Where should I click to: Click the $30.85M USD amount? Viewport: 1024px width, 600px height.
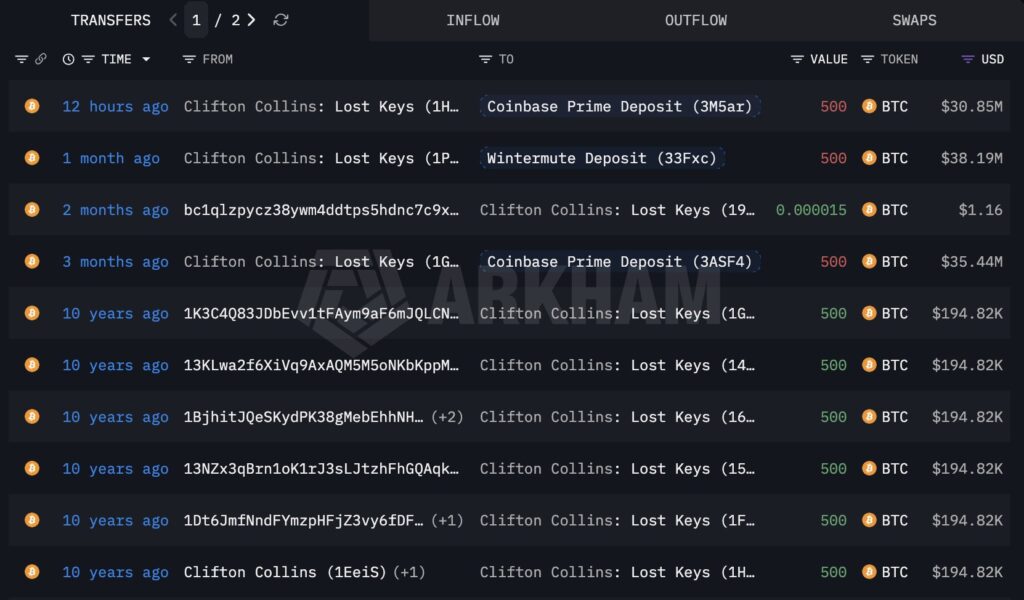click(x=971, y=106)
